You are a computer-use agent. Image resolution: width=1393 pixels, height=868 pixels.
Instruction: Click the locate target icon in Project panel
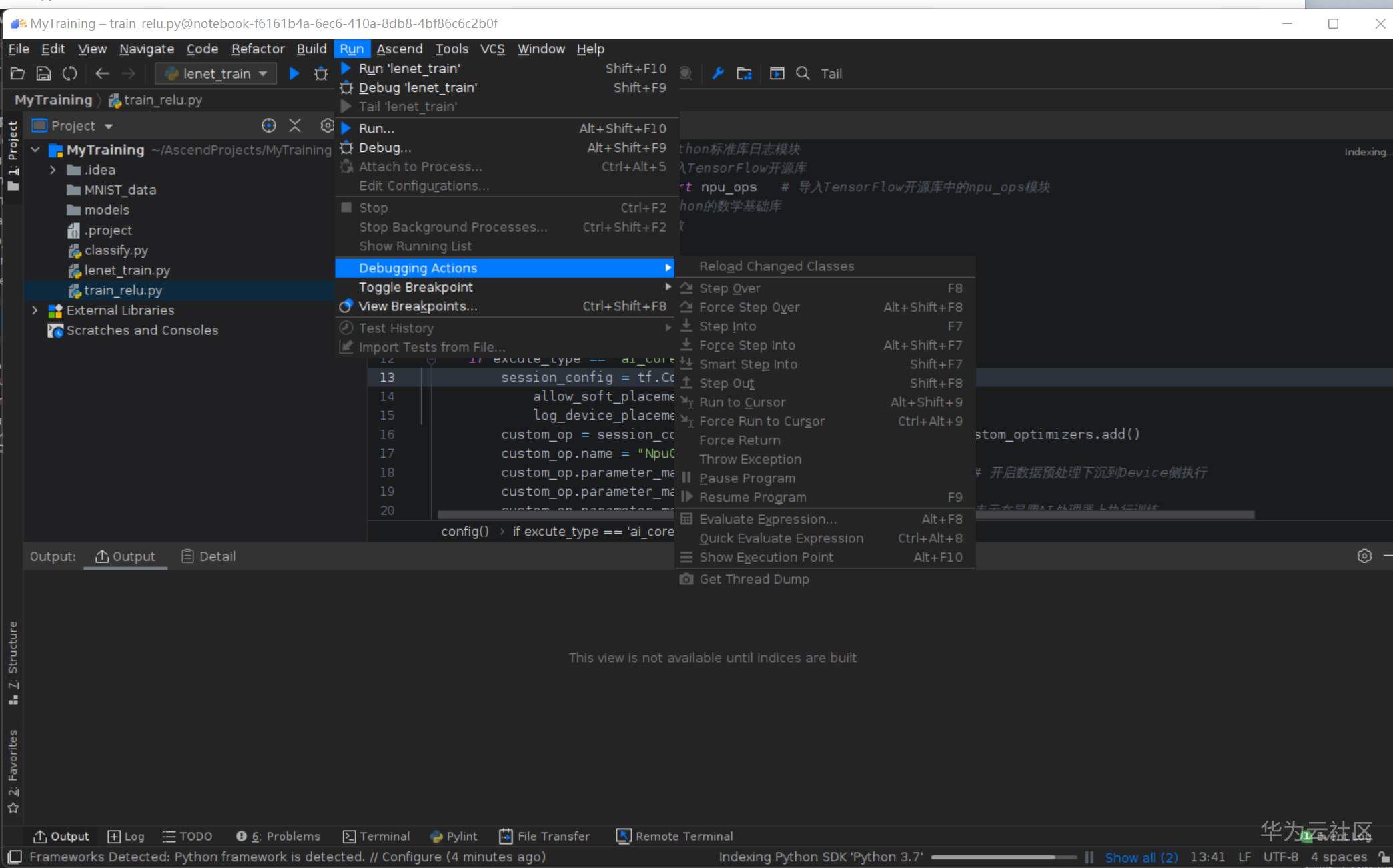tap(268, 125)
